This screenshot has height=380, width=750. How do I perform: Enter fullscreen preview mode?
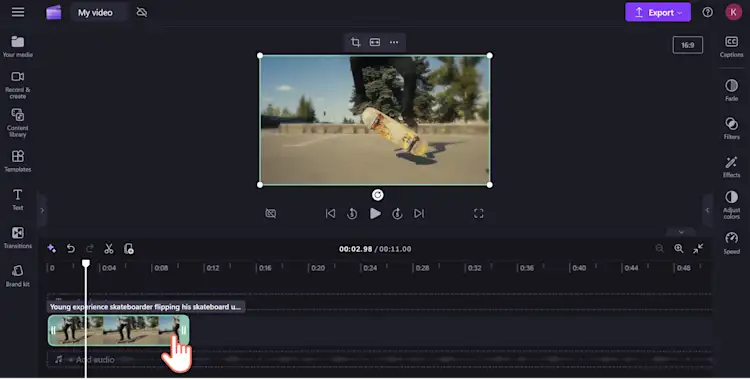point(478,213)
